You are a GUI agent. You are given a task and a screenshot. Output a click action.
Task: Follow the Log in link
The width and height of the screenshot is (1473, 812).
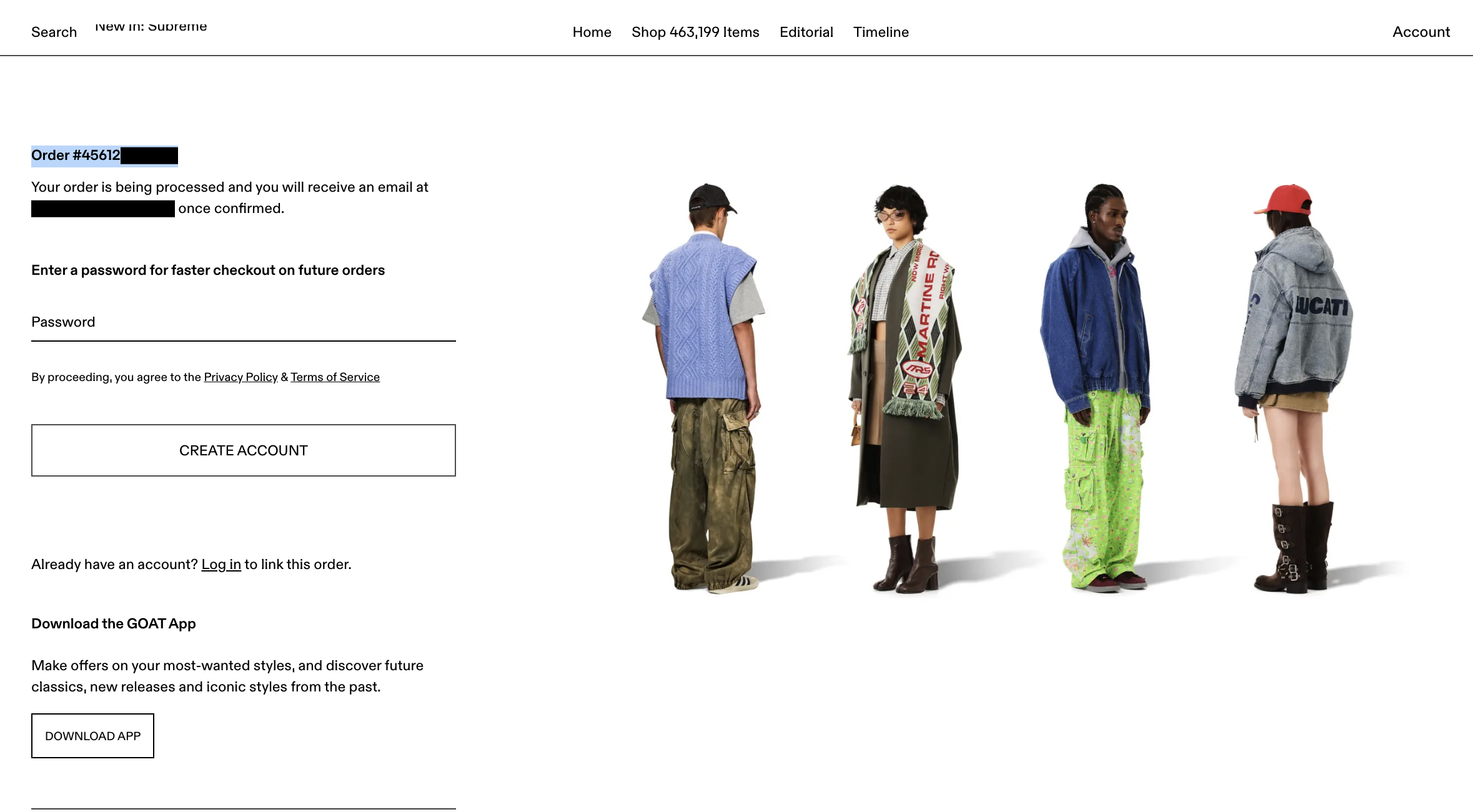(221, 564)
